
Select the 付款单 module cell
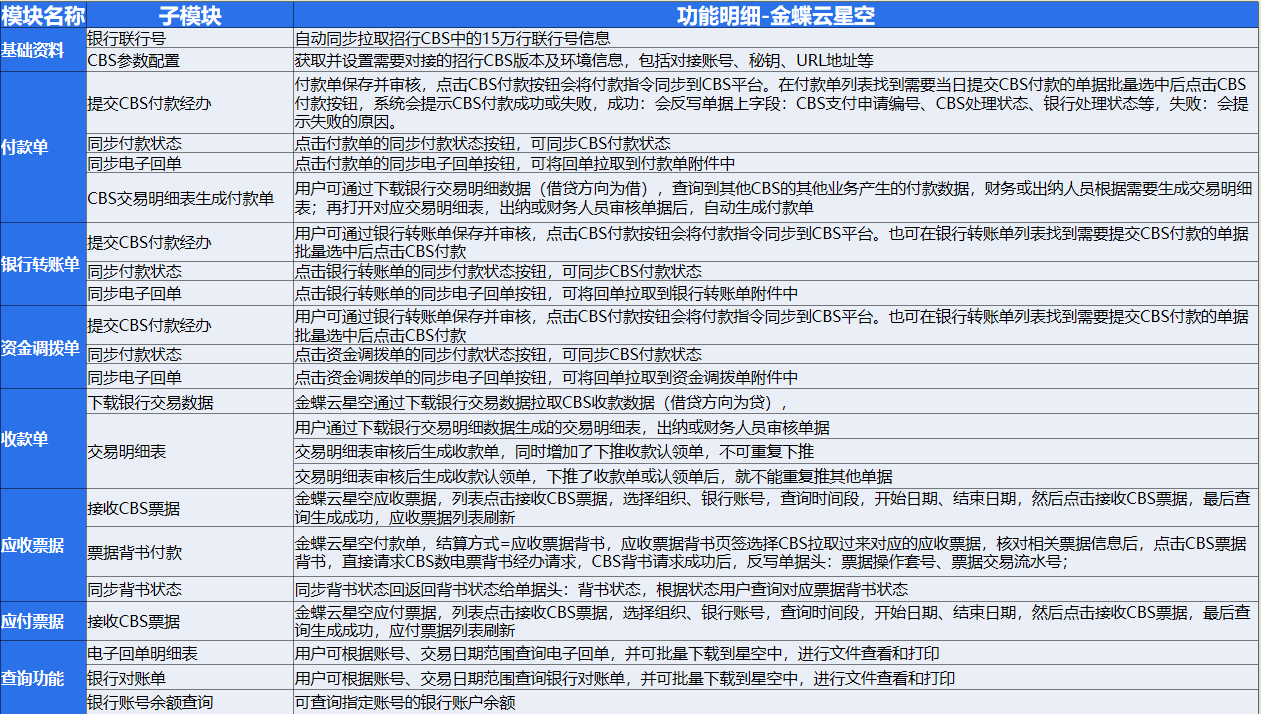click(43, 146)
